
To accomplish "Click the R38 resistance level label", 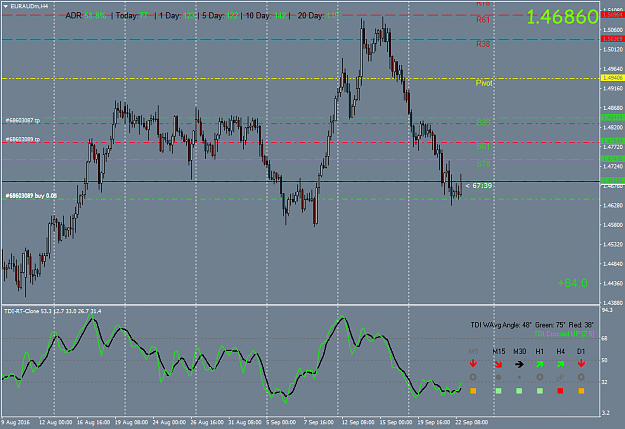I will click(483, 44).
